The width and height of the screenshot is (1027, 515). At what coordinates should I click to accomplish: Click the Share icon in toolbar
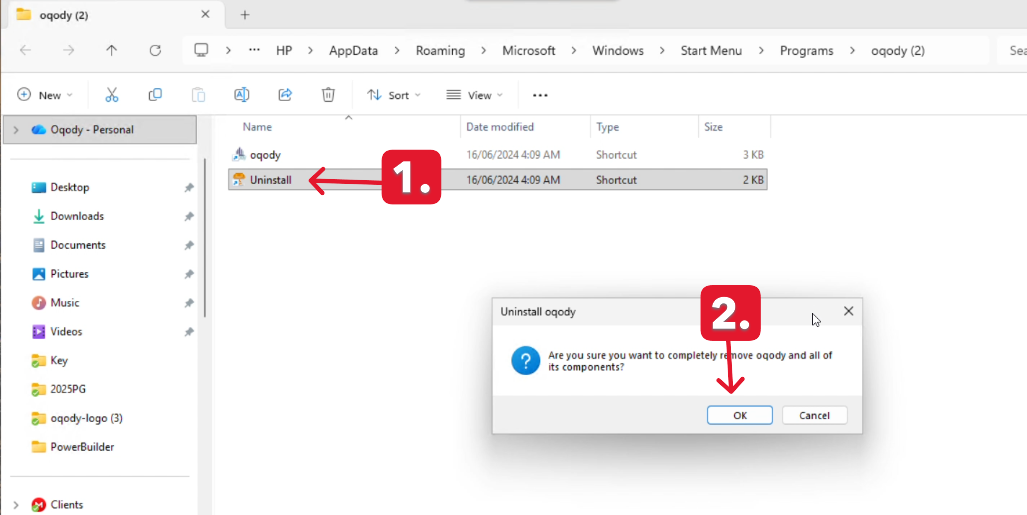pos(285,95)
